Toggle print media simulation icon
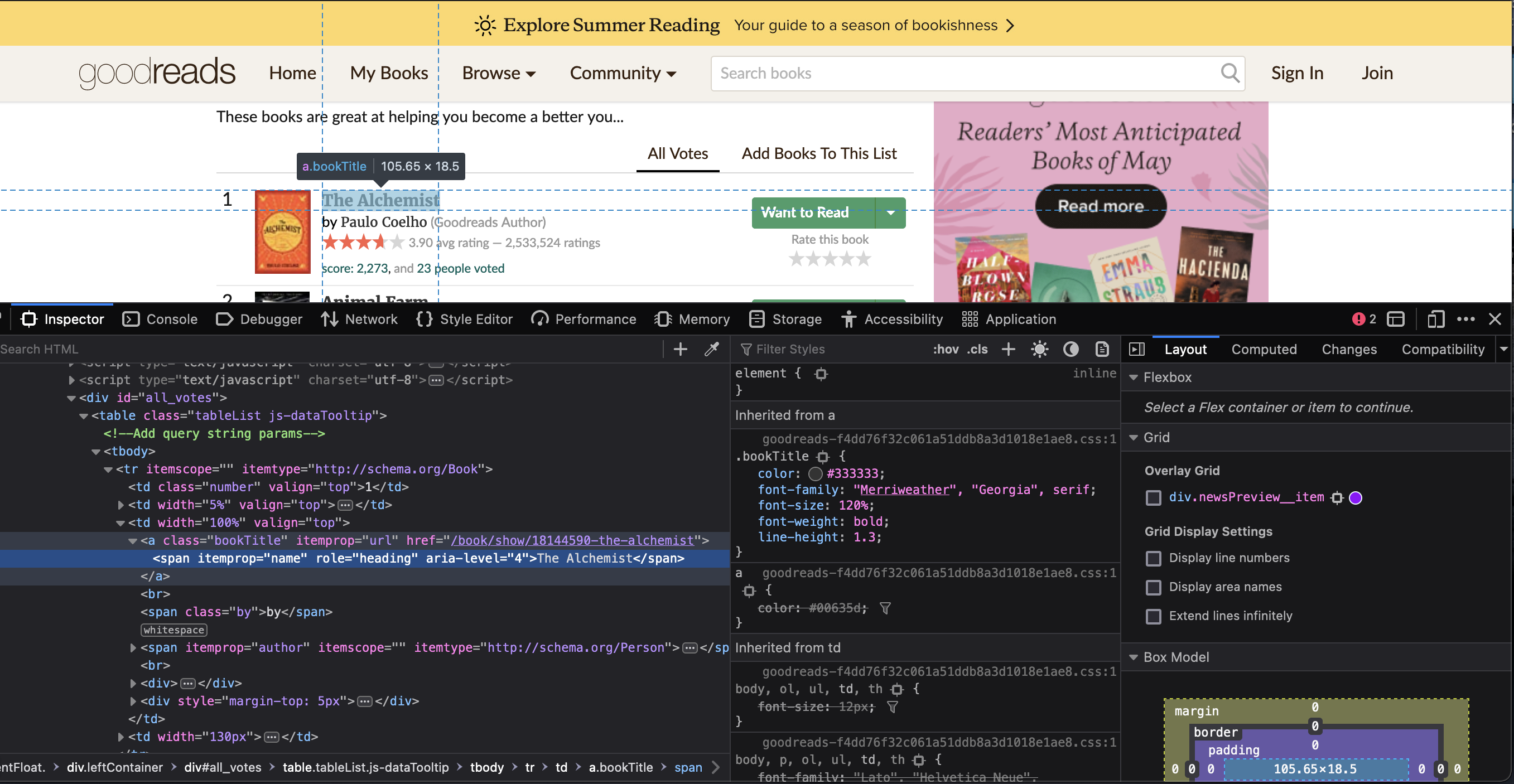The image size is (1514, 784). 1102,350
